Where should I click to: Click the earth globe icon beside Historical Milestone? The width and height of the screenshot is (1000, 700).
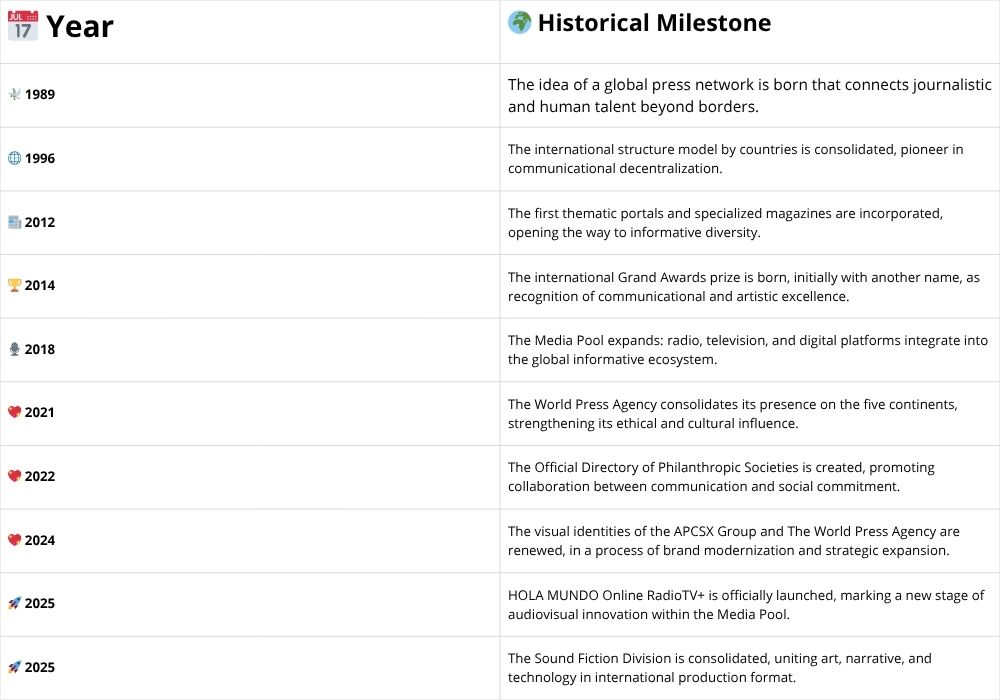pos(519,22)
